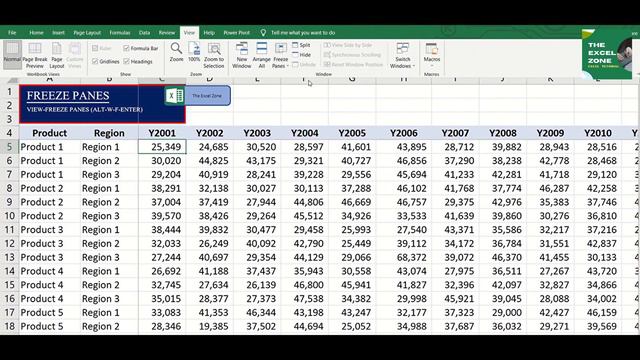Click Arrange All windows

pyautogui.click(x=262, y=56)
